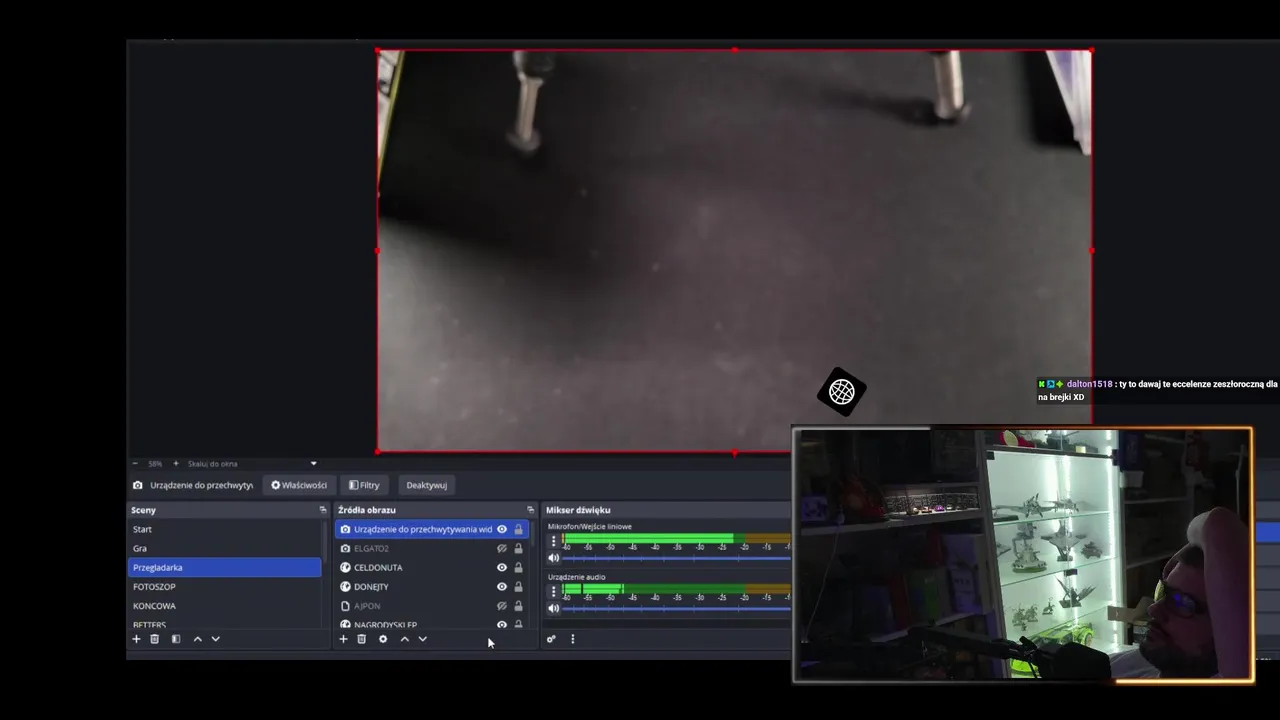Toggle lock on DONEJTY source
This screenshot has height=720, width=1280.
pos(518,587)
